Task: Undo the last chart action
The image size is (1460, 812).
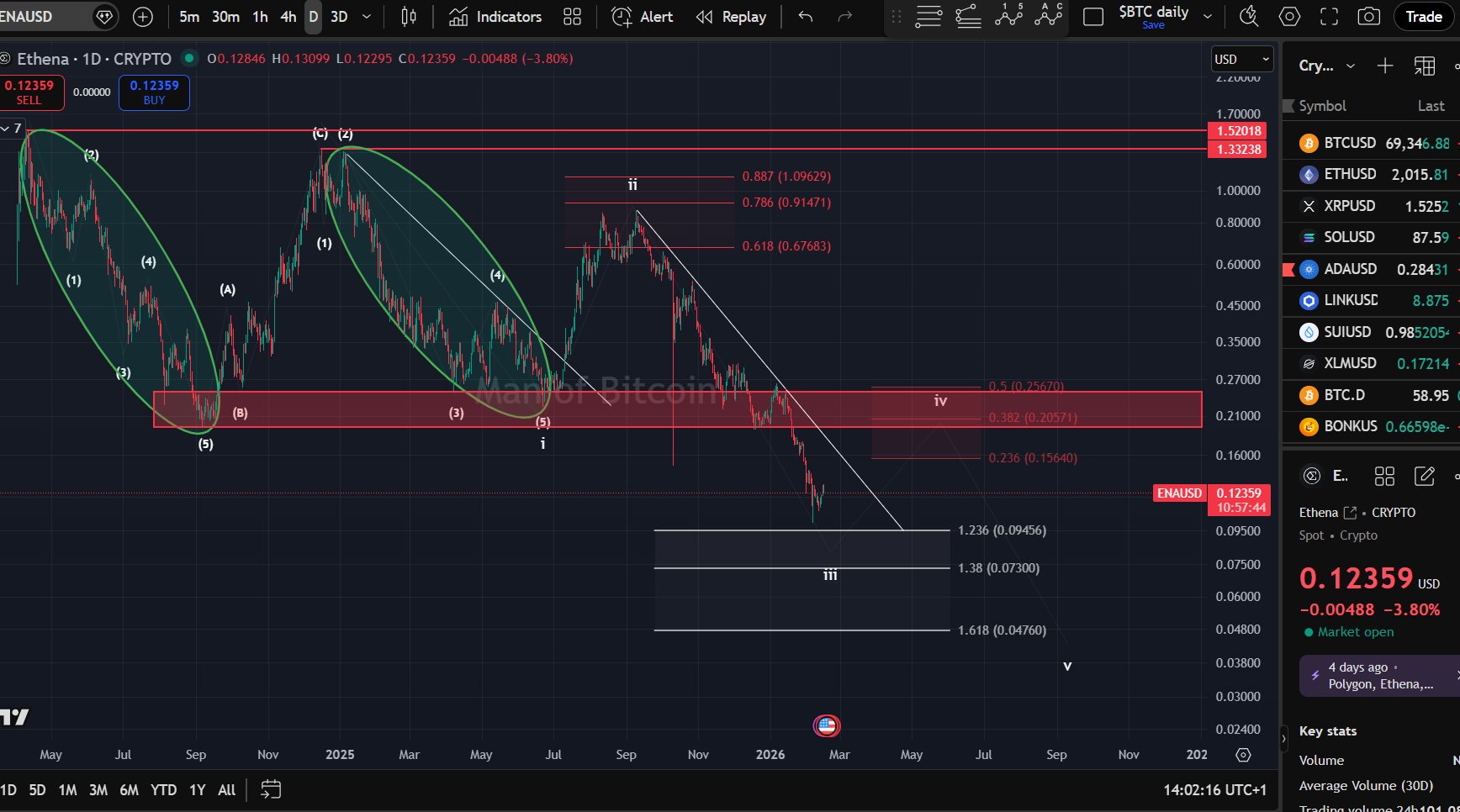Action: [806, 17]
